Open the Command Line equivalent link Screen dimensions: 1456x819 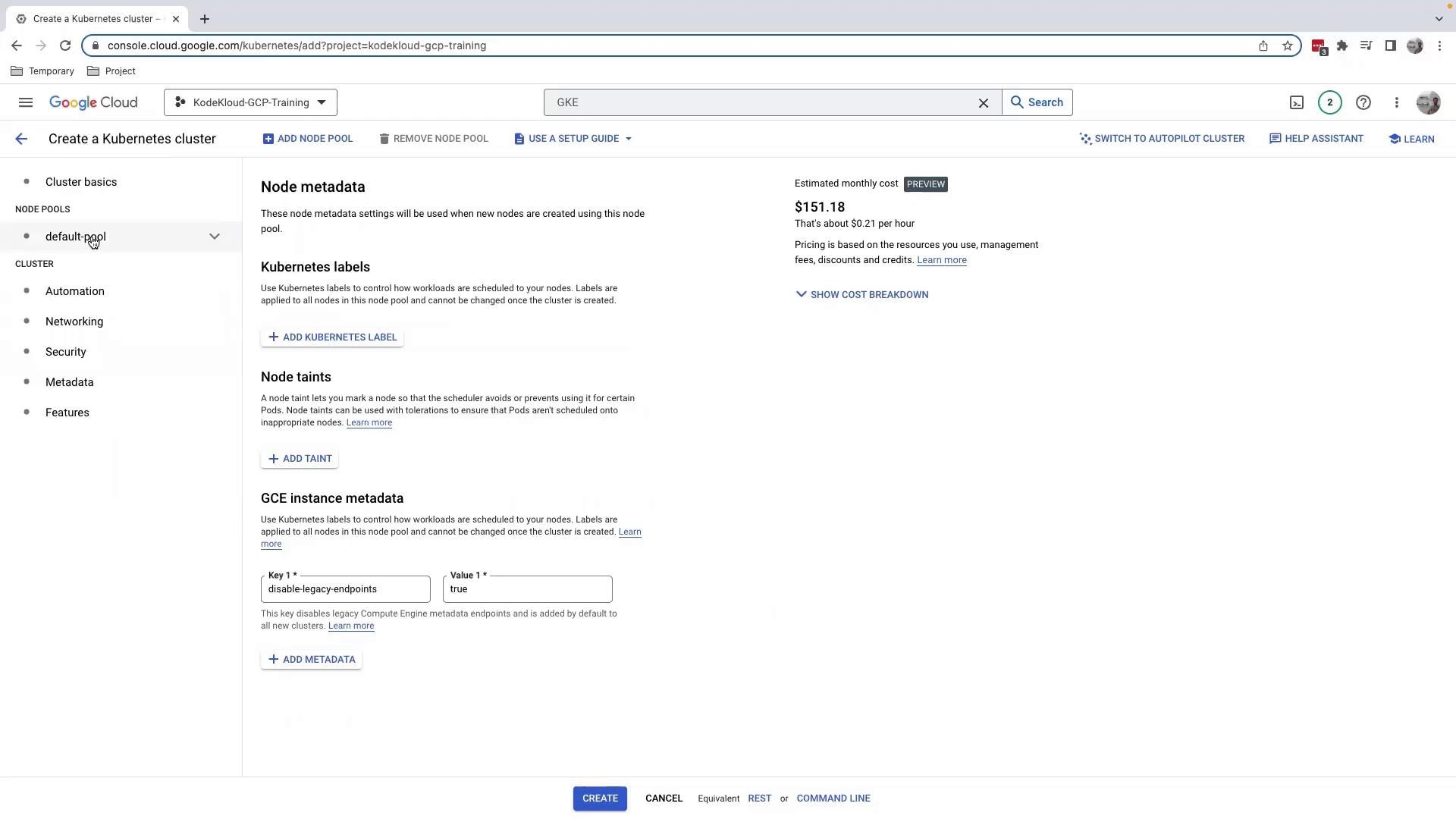(833, 799)
